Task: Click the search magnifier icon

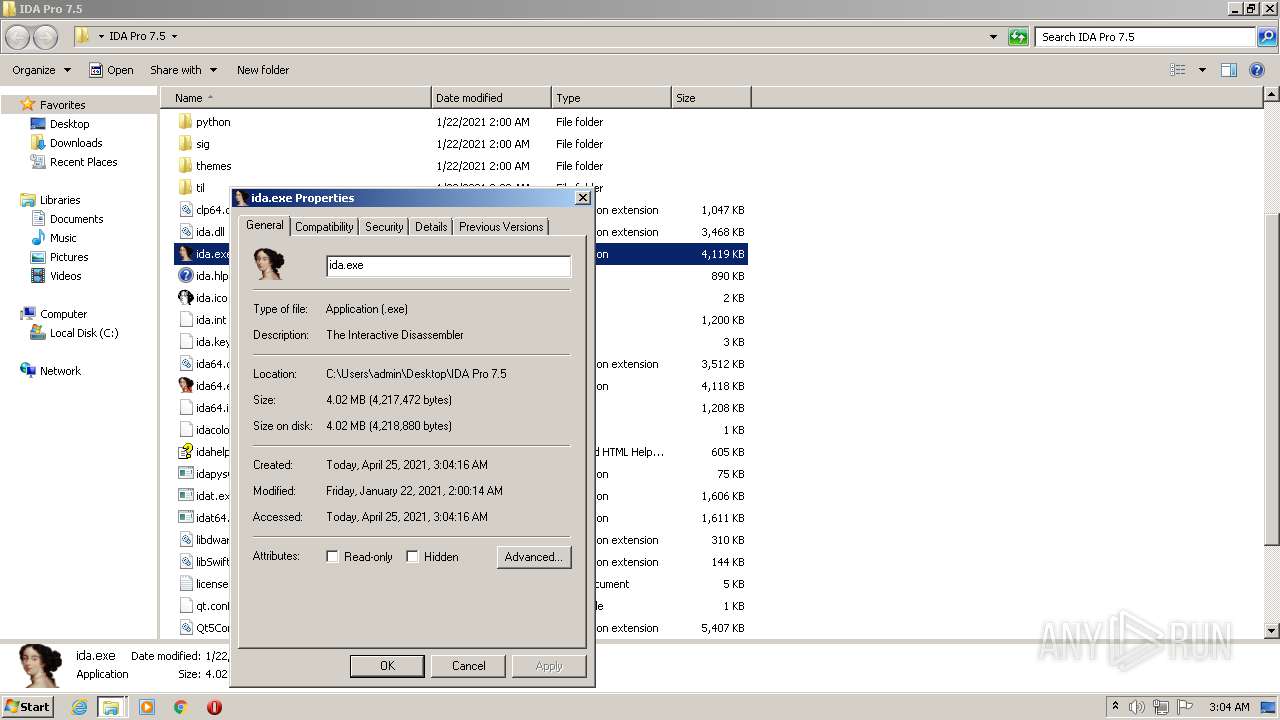Action: click(x=1267, y=37)
